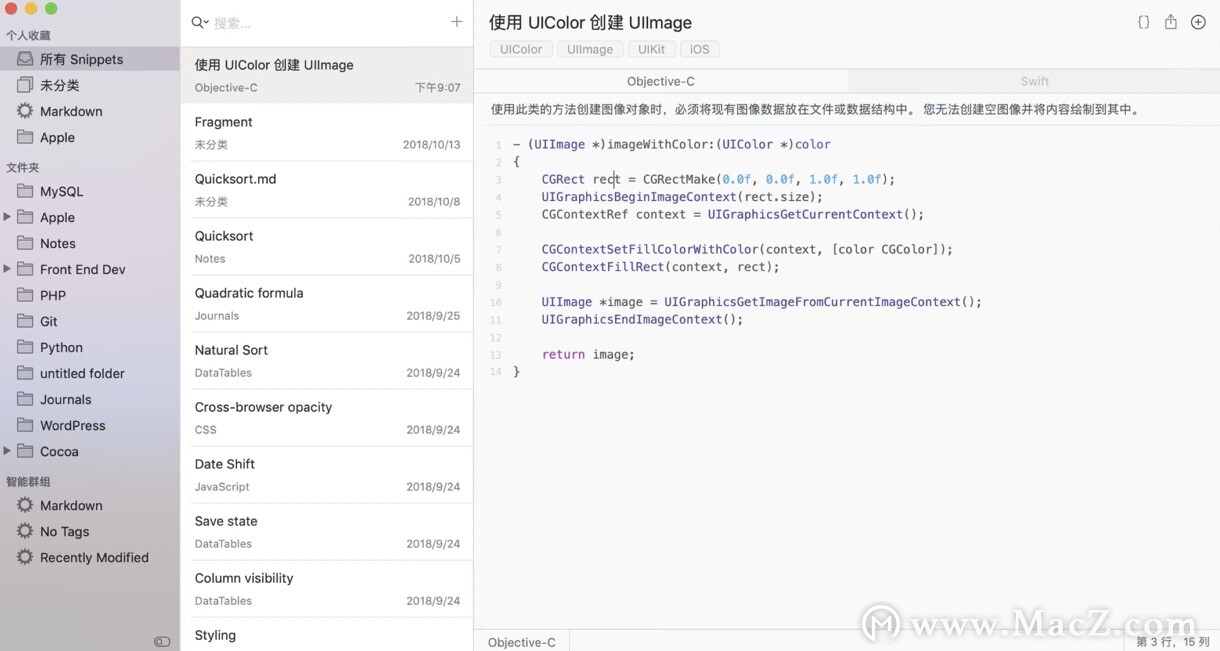Click the snippet title 使用 UIColor 创建 UIImage
The height and width of the screenshot is (651, 1220).
coord(590,22)
